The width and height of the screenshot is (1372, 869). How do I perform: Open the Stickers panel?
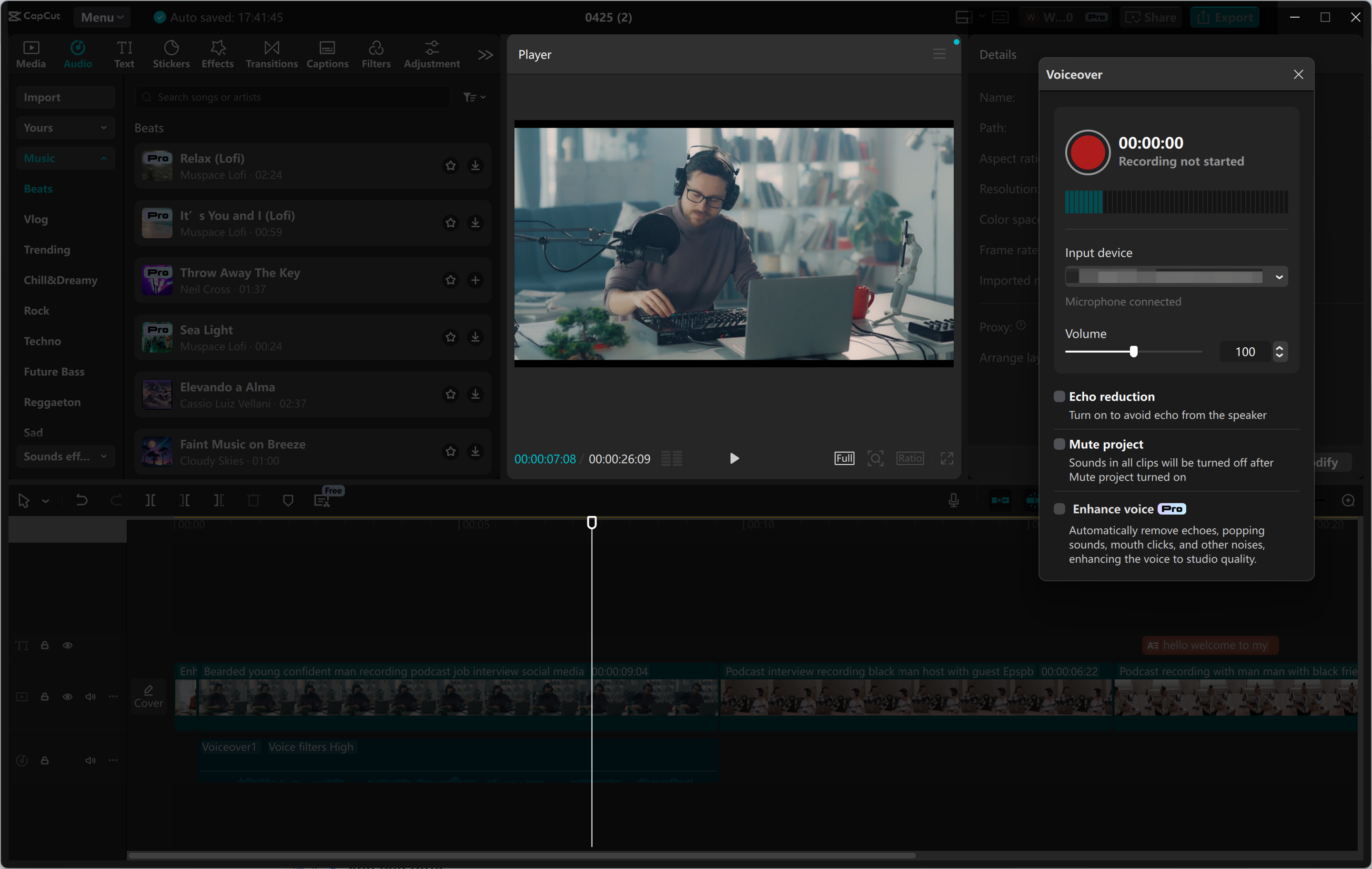(x=171, y=53)
